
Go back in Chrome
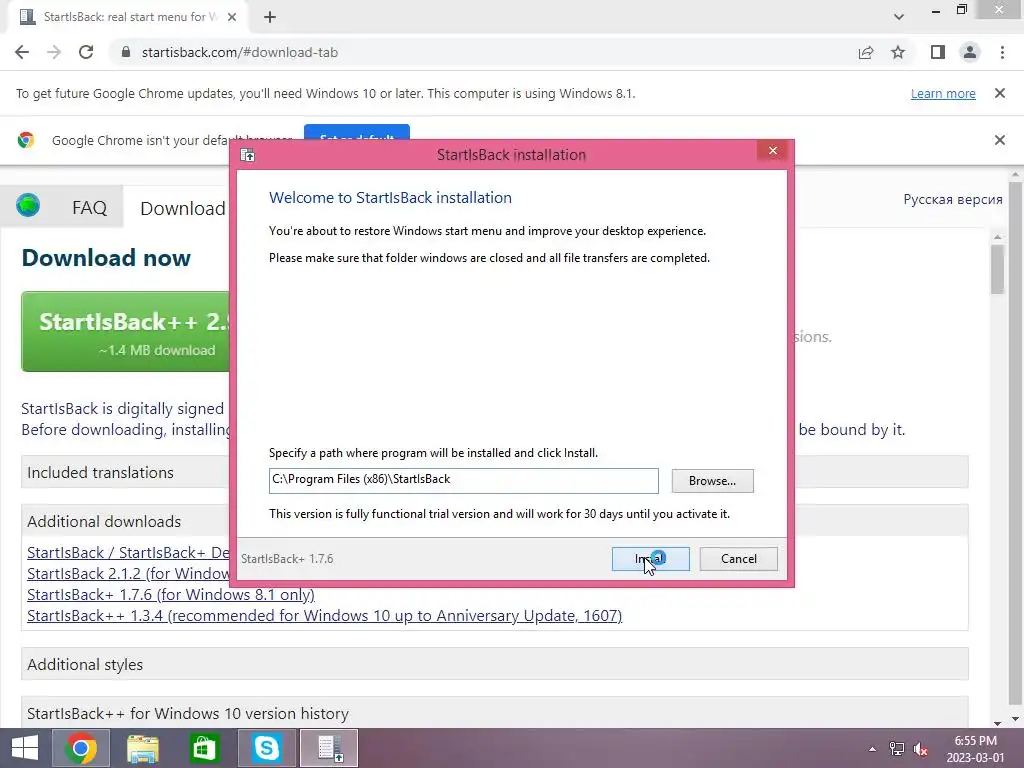[22, 52]
